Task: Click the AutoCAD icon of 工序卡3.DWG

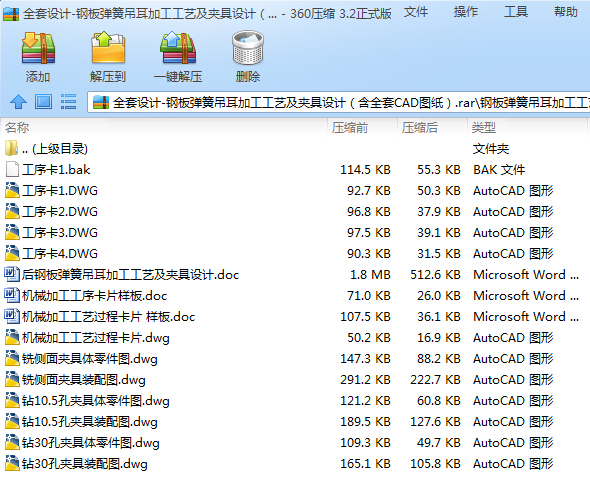Action: point(12,232)
